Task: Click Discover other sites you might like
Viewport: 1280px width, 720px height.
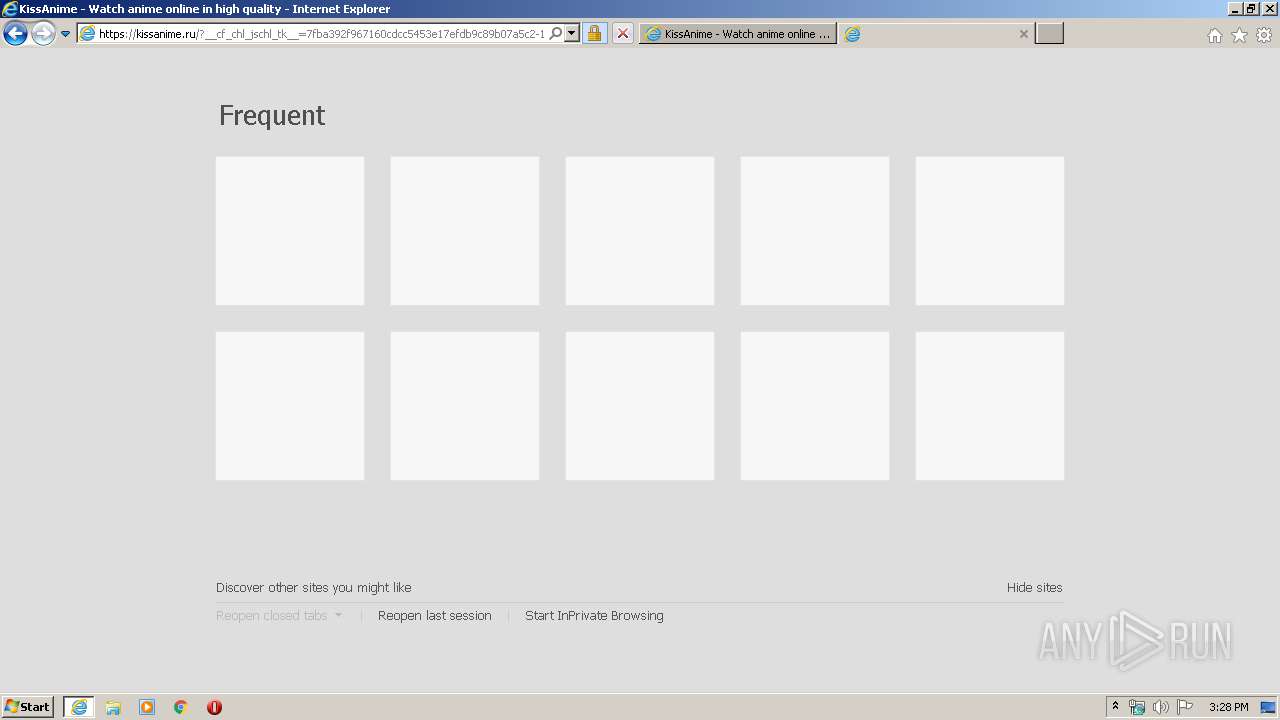Action: click(314, 588)
